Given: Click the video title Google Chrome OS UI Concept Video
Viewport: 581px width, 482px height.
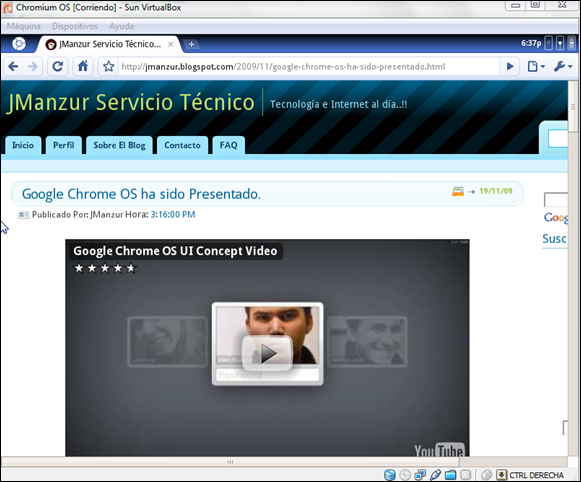Looking at the screenshot, I should (x=175, y=251).
